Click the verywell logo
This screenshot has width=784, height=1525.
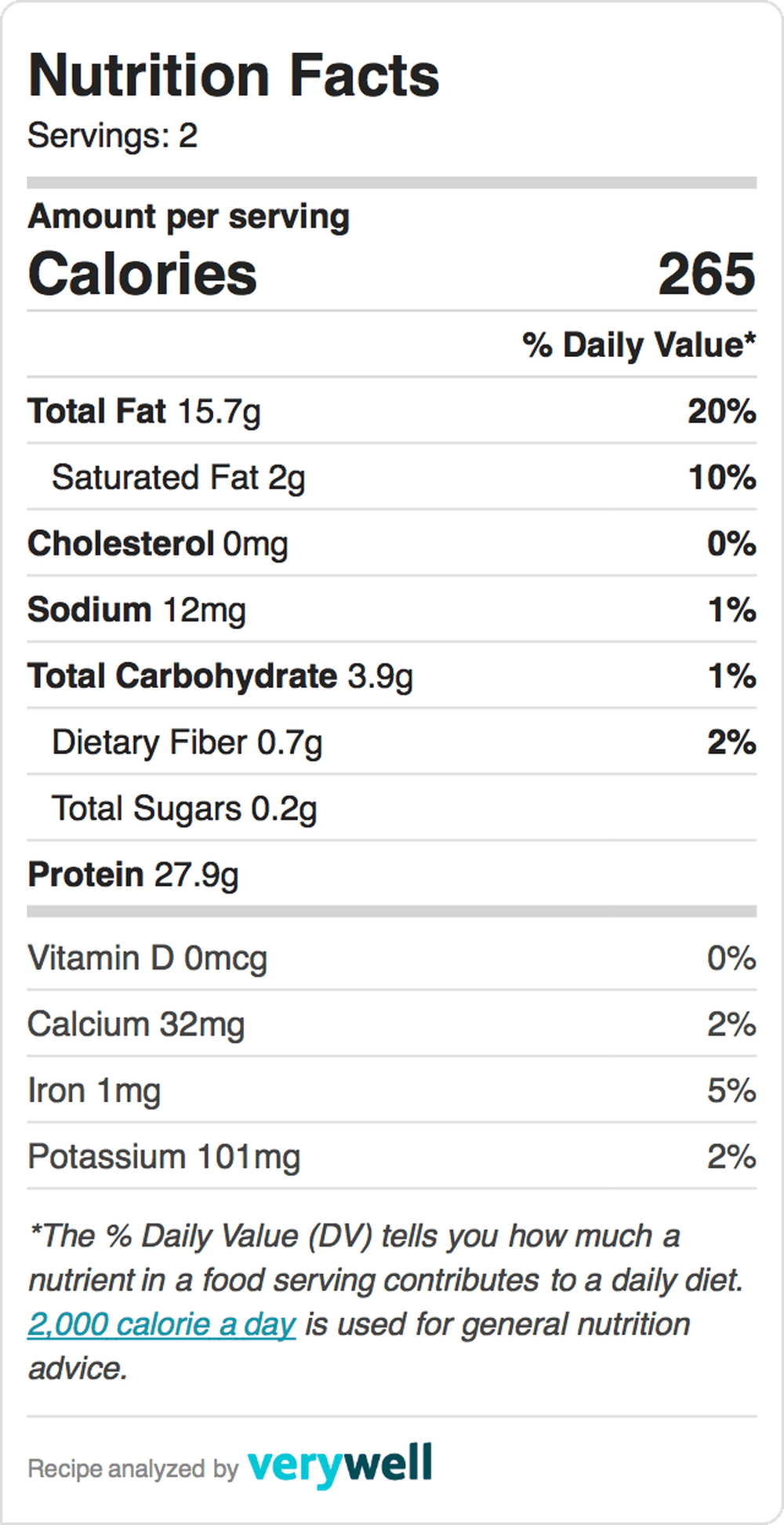click(339, 1464)
